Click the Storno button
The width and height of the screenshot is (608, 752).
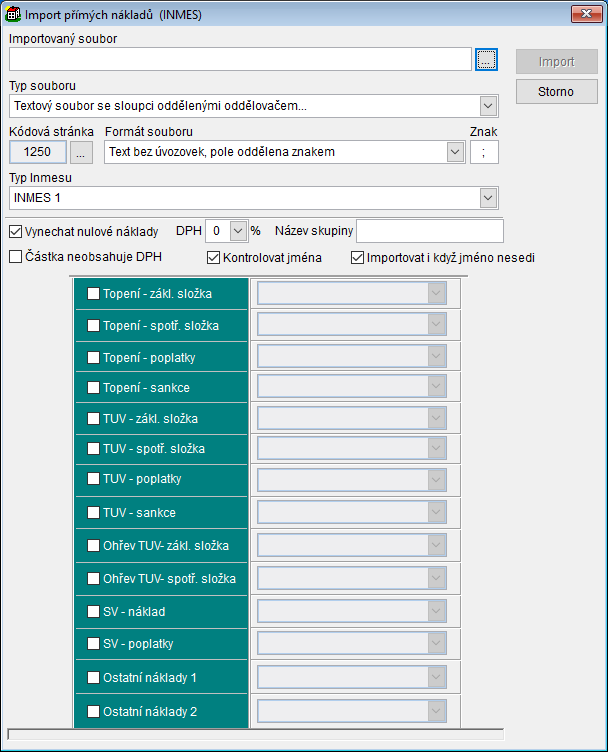click(557, 92)
